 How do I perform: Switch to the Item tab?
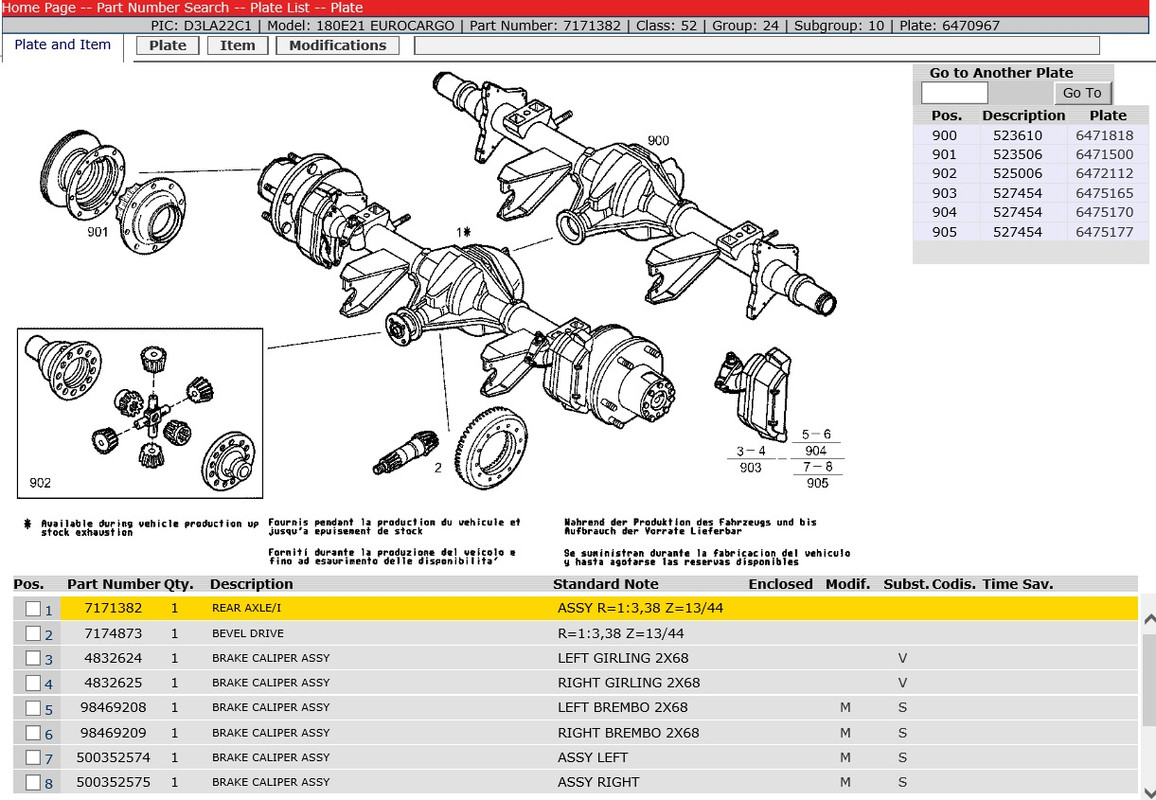(x=237, y=45)
